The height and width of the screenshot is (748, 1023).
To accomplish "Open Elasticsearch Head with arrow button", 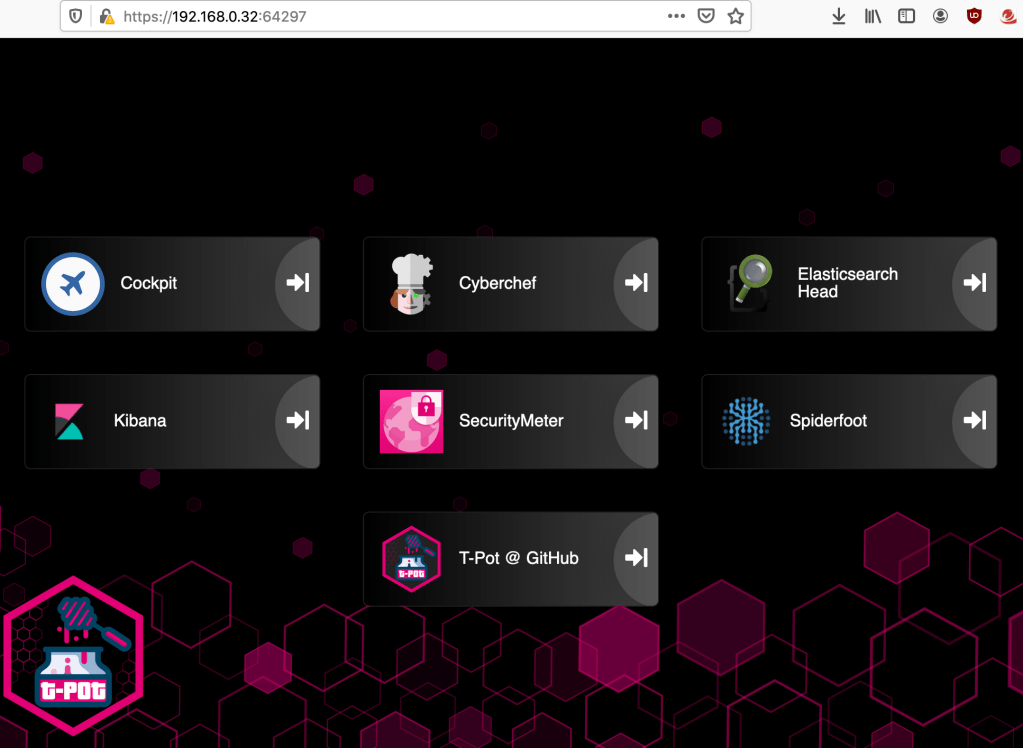I will tap(975, 283).
